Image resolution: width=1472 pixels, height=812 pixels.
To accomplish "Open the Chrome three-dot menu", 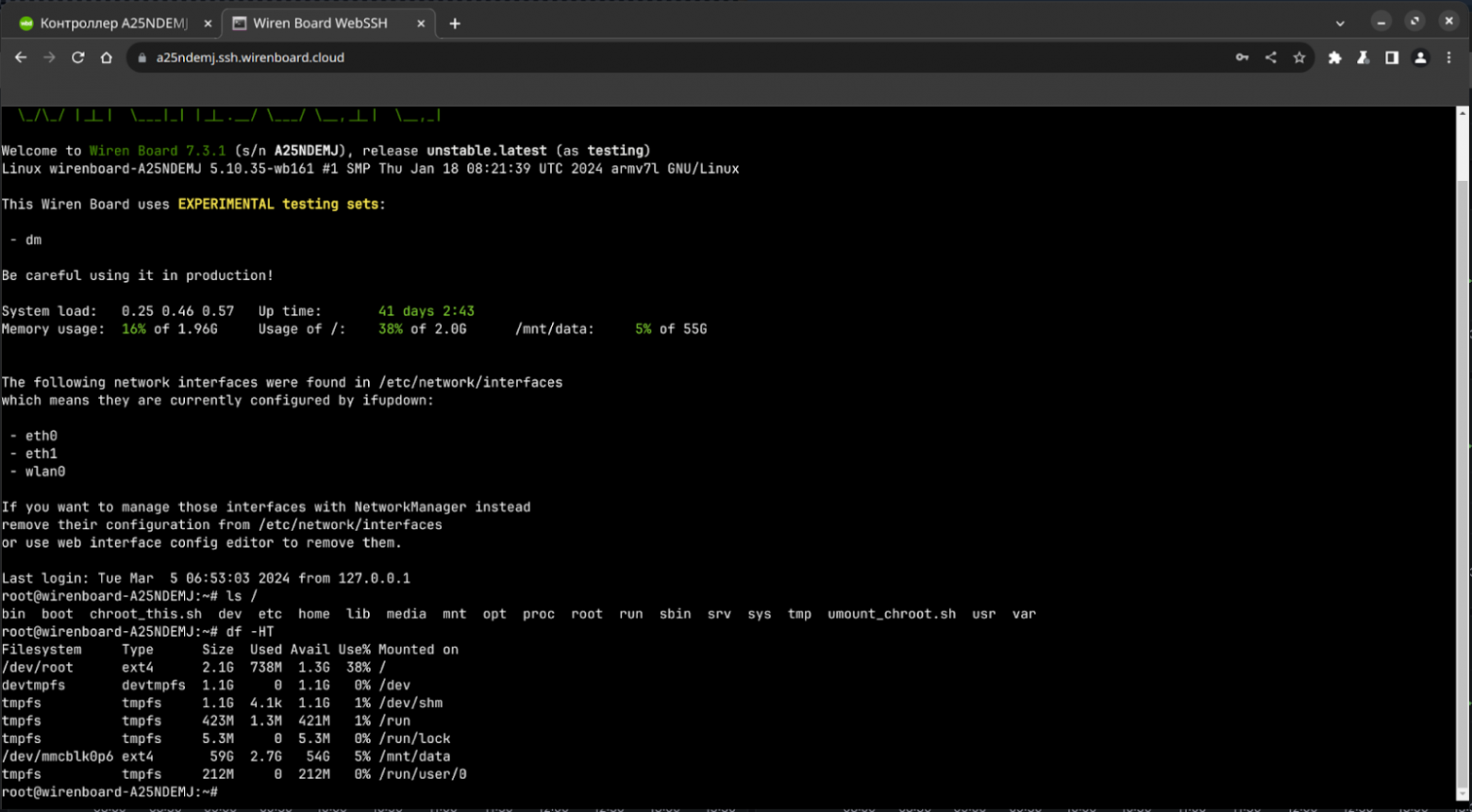I will [x=1449, y=58].
